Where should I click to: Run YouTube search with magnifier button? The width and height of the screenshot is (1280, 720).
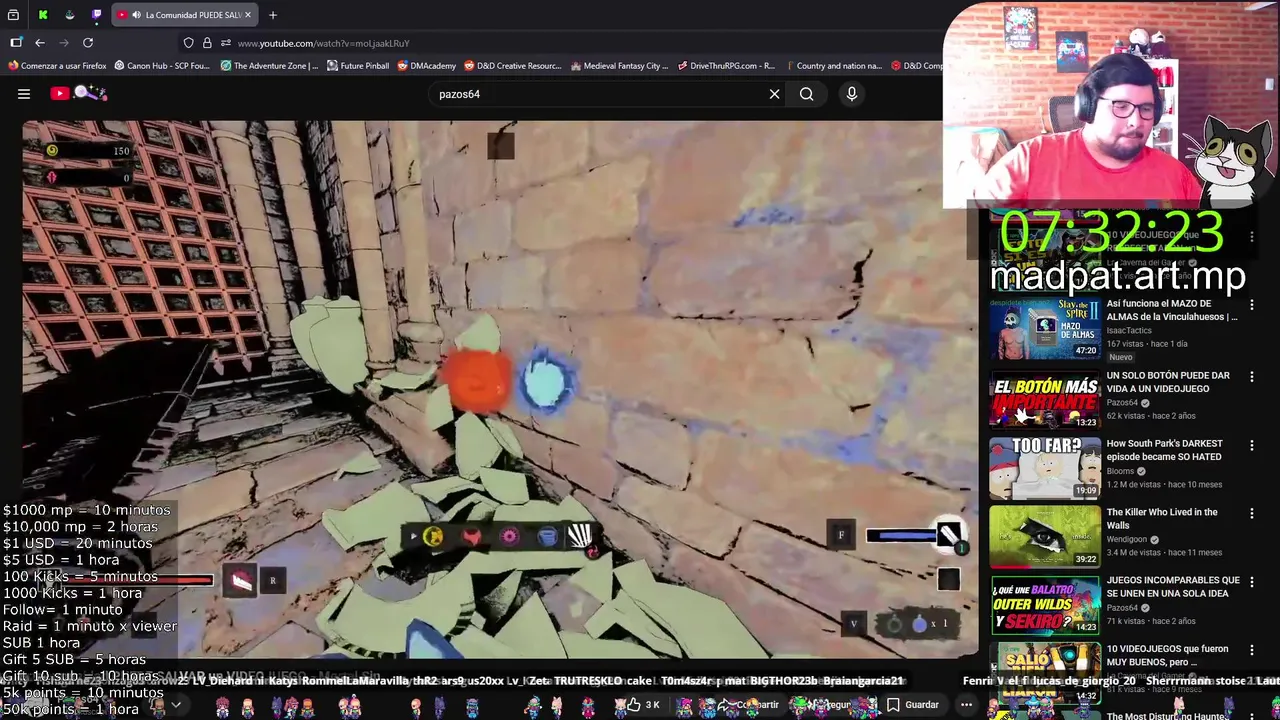click(806, 94)
